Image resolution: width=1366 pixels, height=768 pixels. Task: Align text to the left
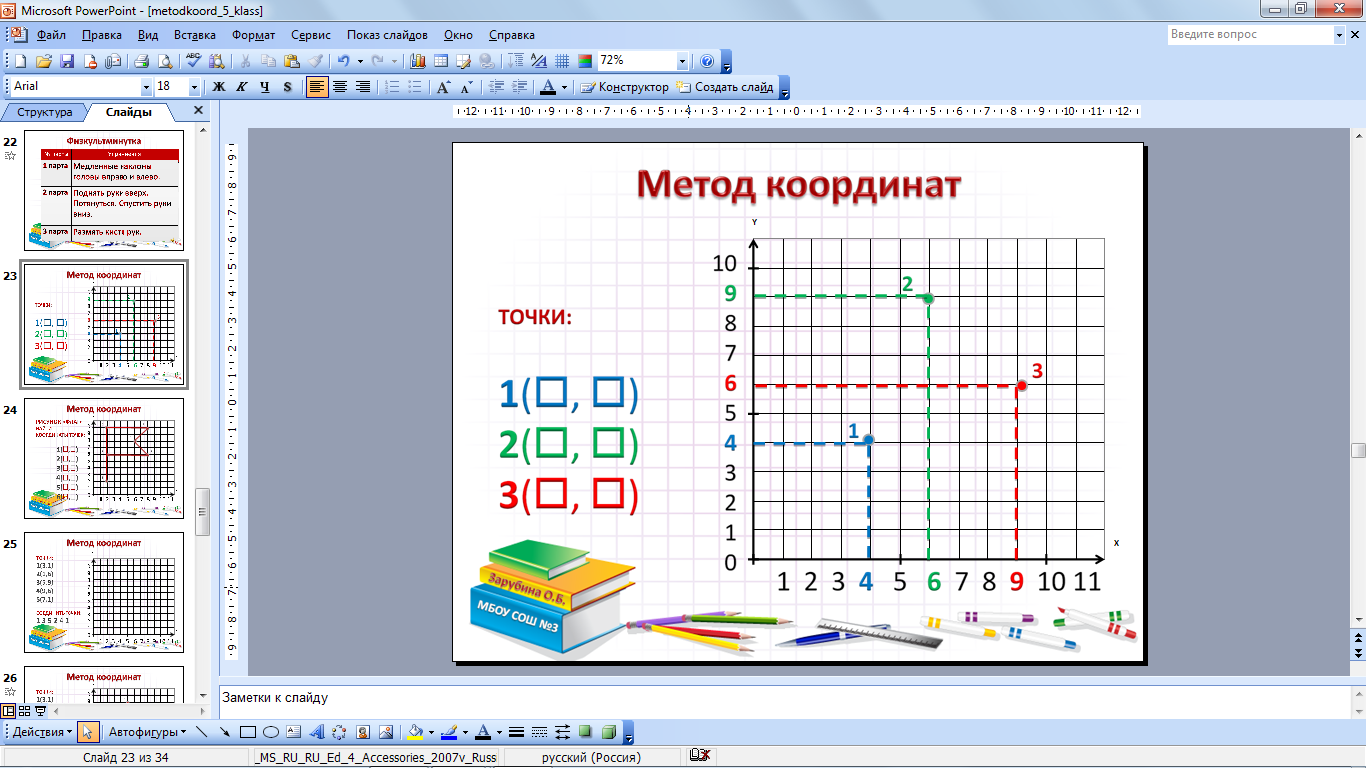317,87
